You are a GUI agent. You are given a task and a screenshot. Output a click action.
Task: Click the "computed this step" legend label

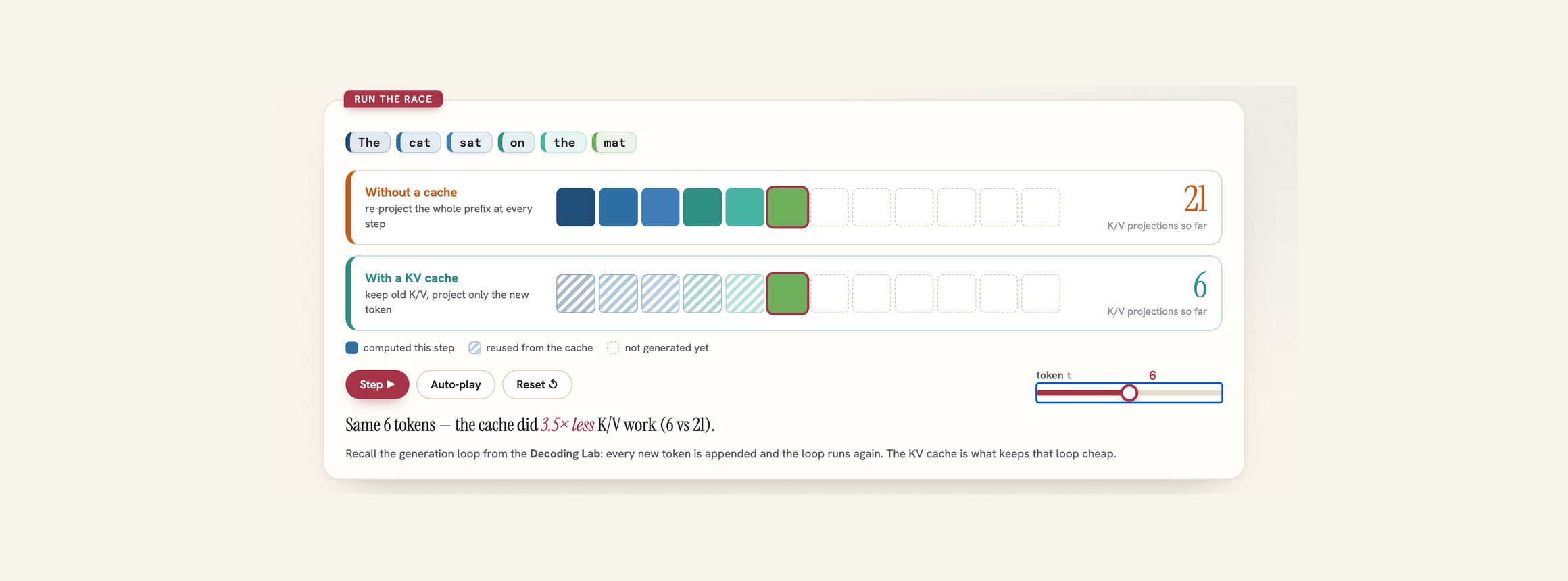(408, 348)
